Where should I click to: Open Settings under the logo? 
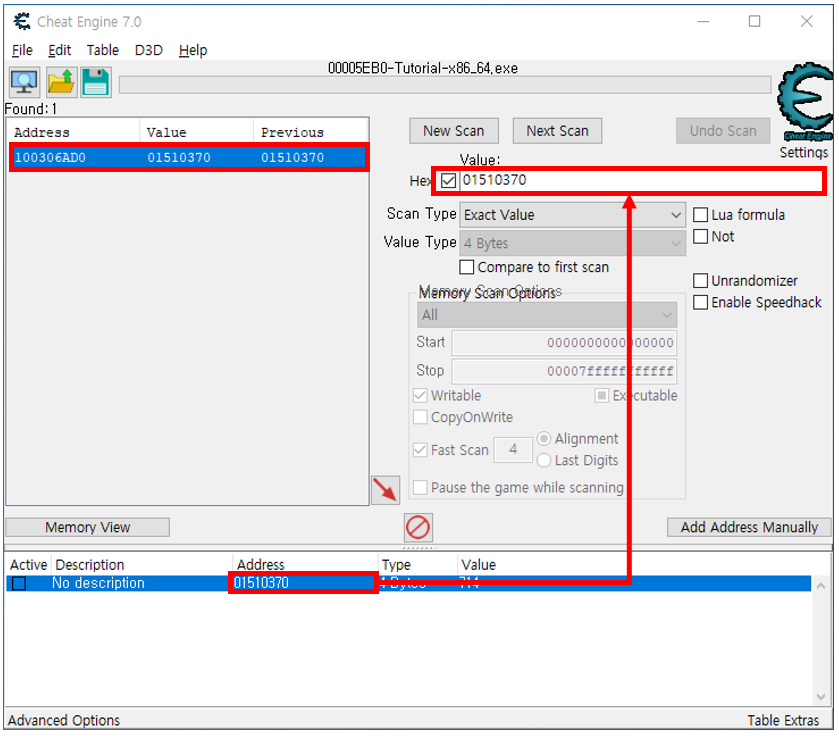click(x=803, y=152)
